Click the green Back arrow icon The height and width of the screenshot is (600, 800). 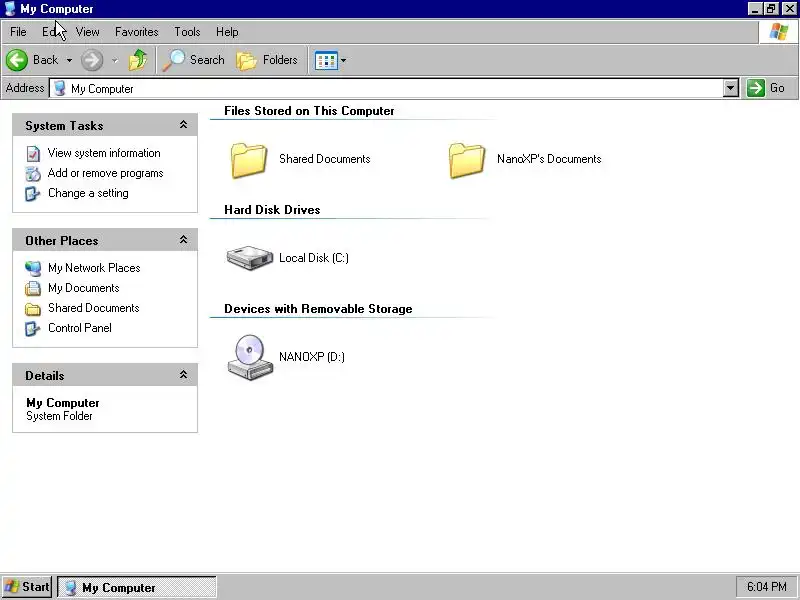pos(17,60)
